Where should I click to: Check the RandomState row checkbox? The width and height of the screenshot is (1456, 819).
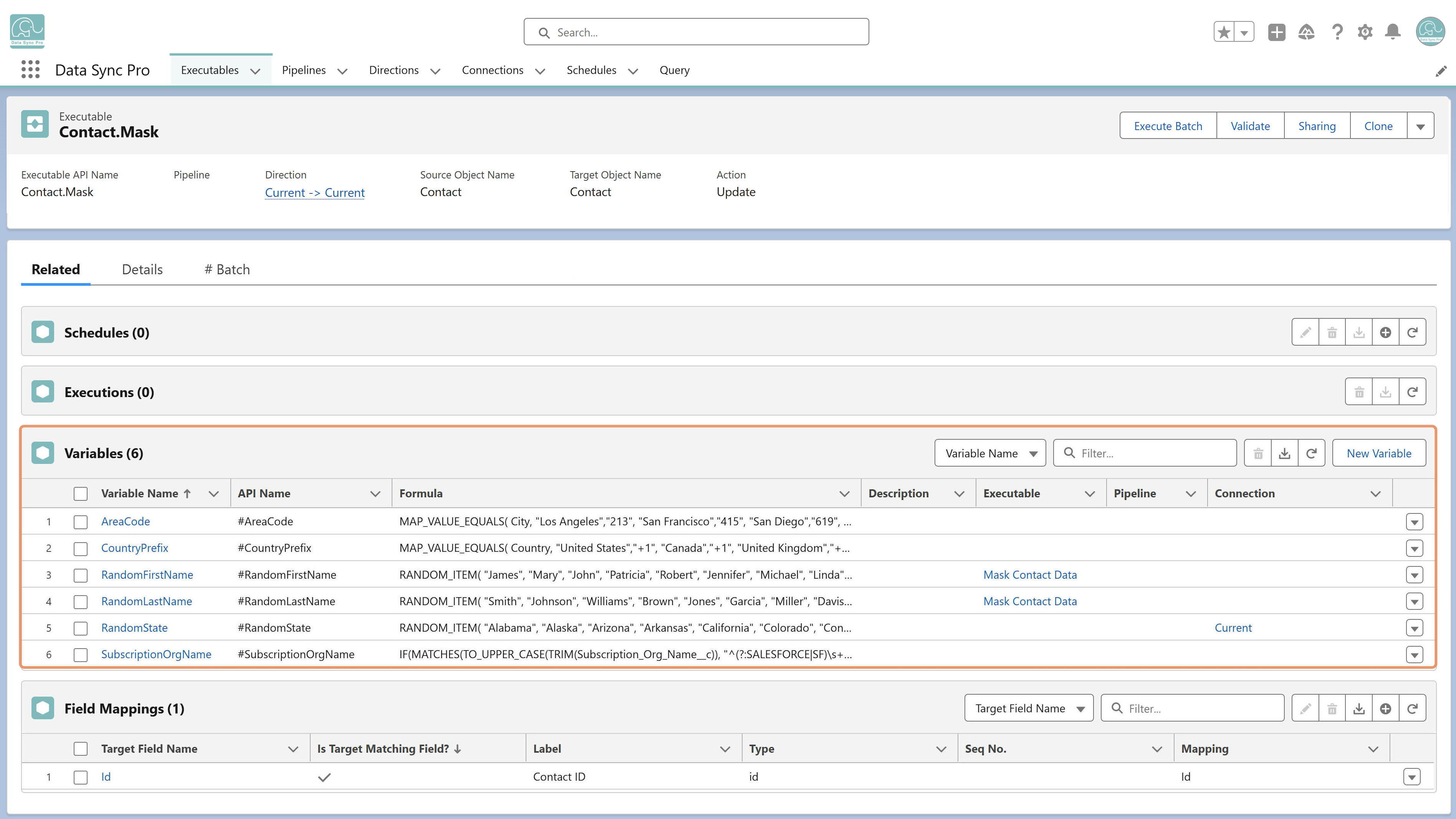point(80,628)
